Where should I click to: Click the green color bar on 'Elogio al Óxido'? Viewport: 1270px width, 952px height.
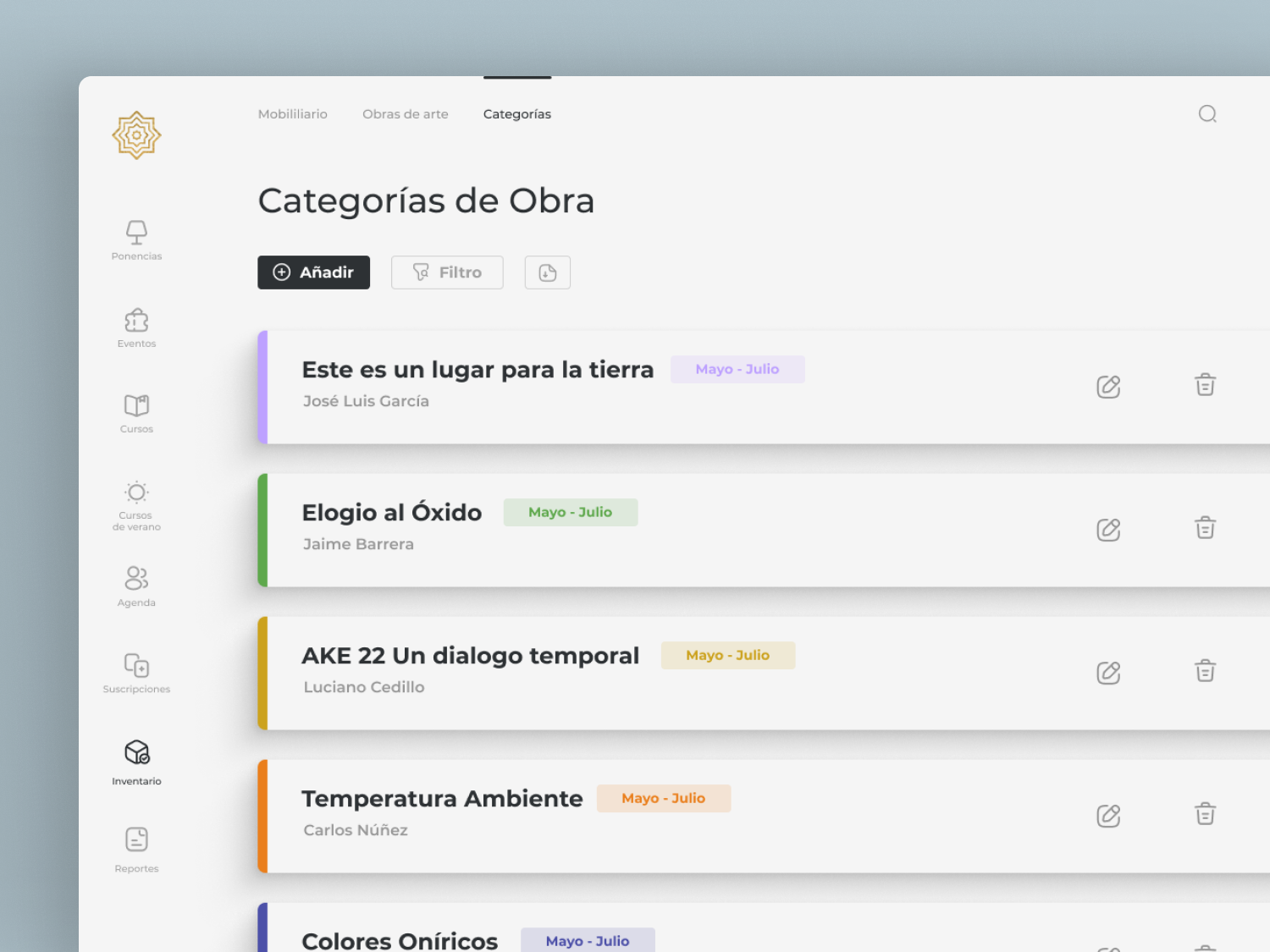262,531
